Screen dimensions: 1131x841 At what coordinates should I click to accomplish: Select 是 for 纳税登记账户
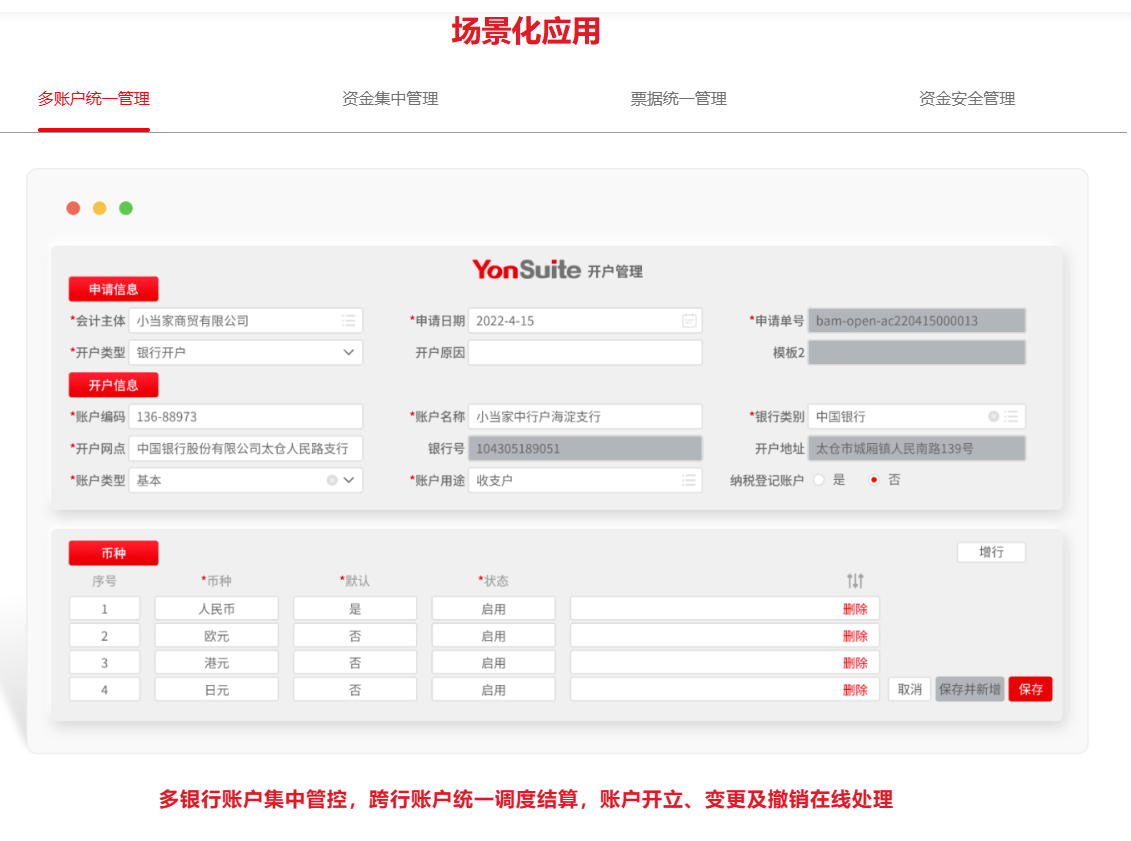tap(819, 480)
